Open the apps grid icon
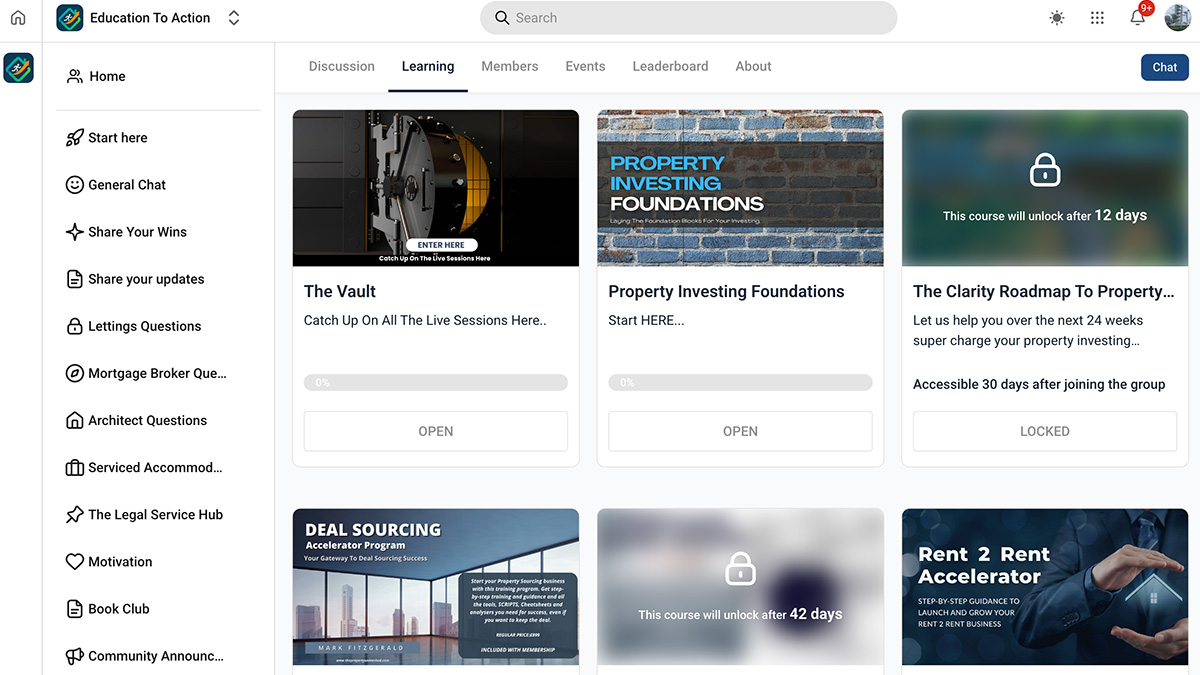The width and height of the screenshot is (1200, 675). (x=1097, y=17)
